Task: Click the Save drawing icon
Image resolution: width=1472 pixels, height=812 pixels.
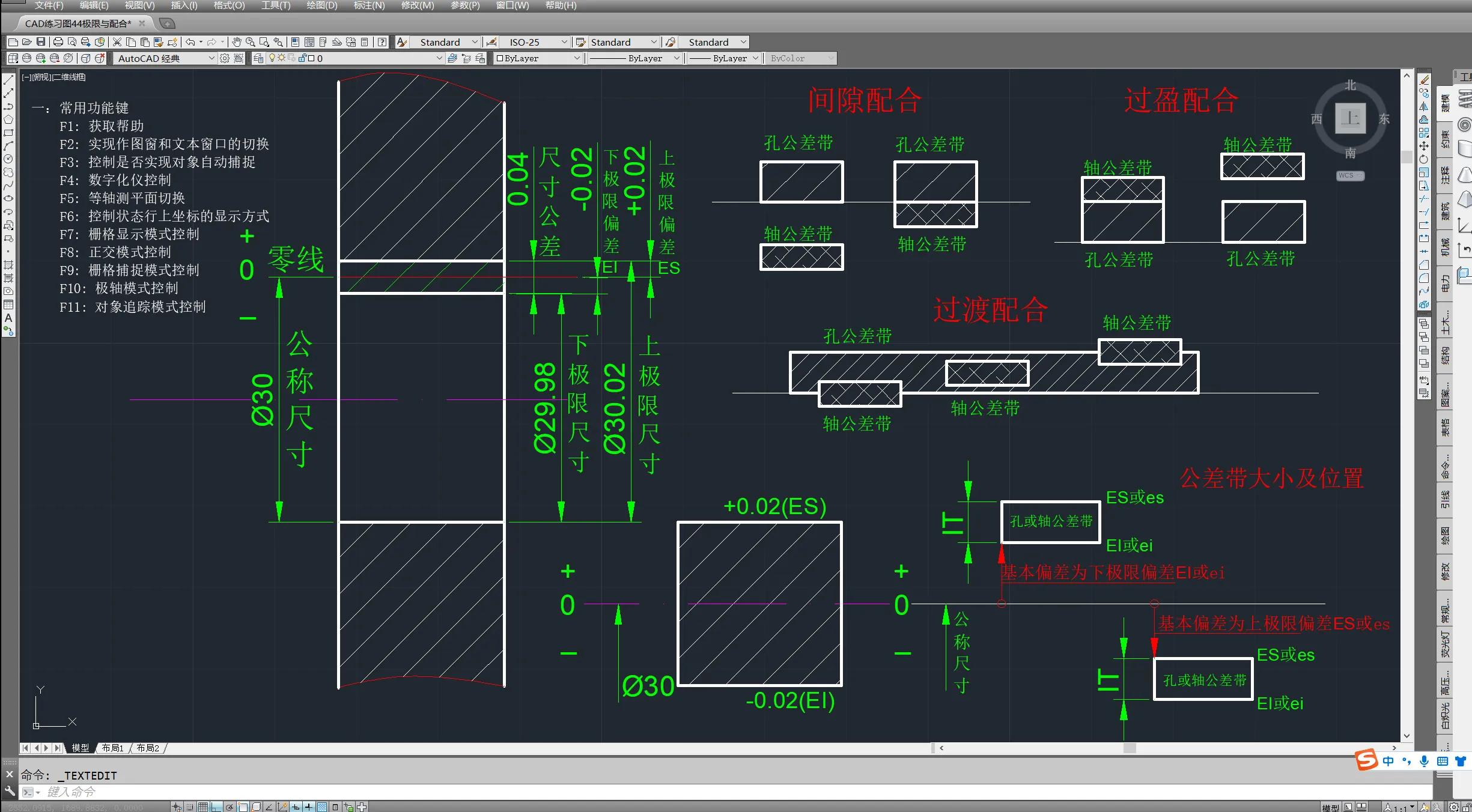Action: coord(41,42)
